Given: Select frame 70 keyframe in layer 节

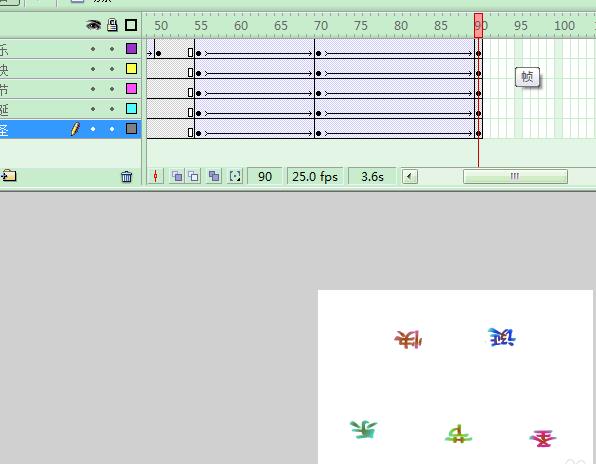Looking at the screenshot, I should [x=319, y=93].
